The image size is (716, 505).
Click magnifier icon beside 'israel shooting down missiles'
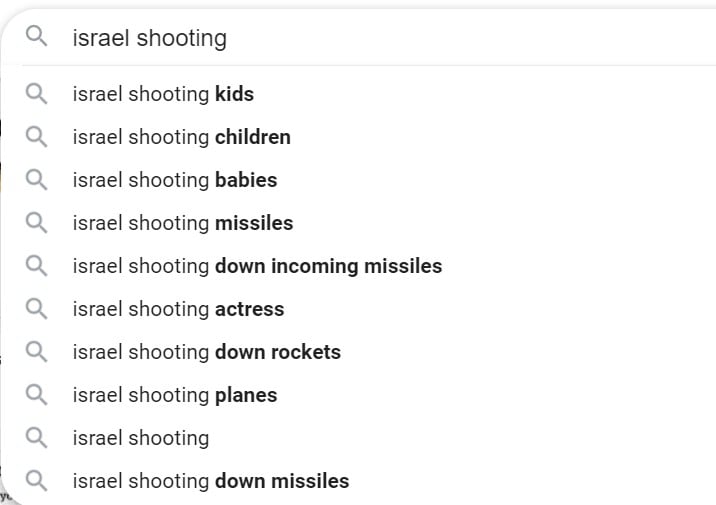[37, 480]
